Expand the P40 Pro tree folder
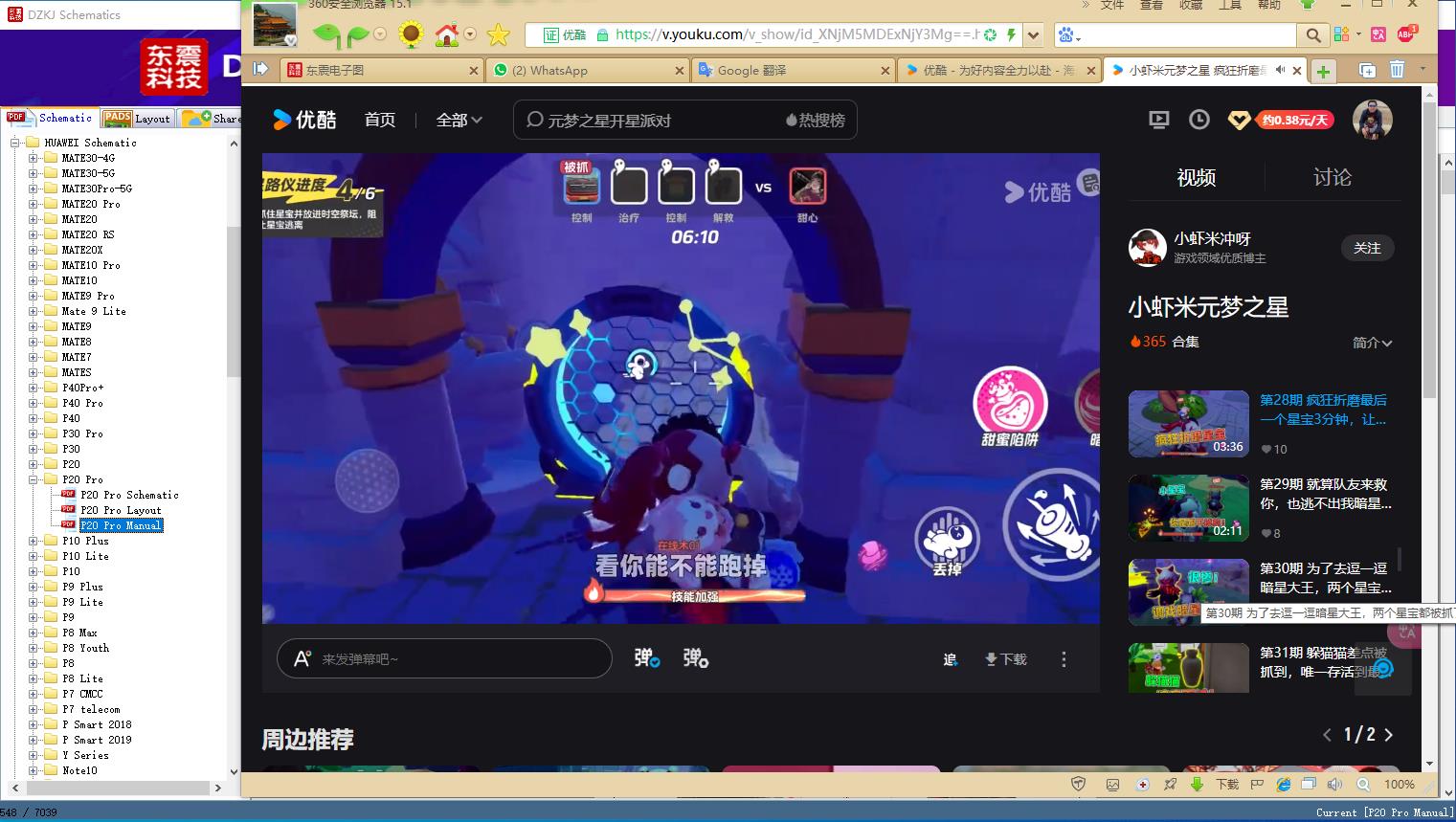The width and height of the screenshot is (1456, 822). click(x=34, y=403)
